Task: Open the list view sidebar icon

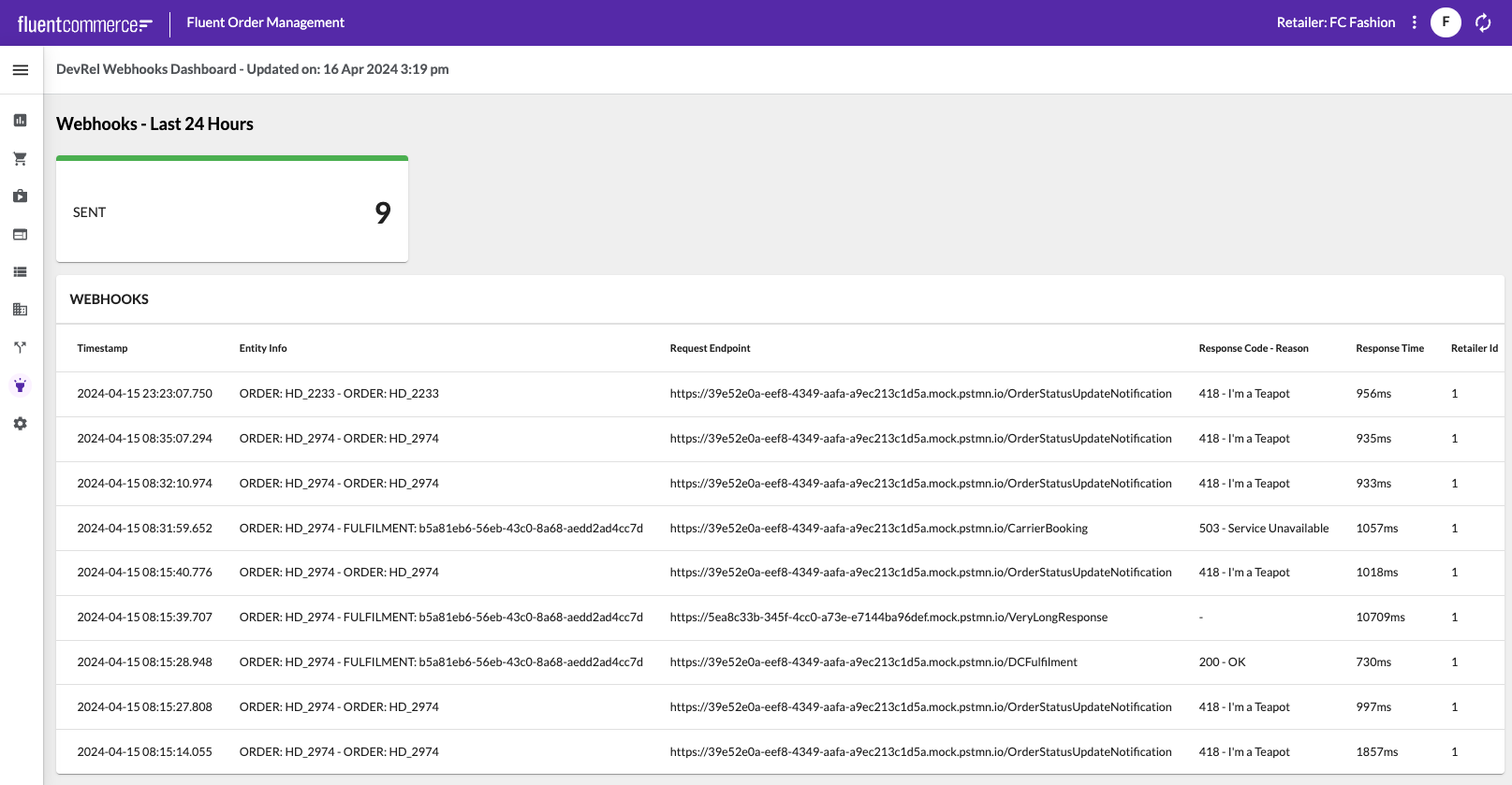Action: [x=21, y=272]
